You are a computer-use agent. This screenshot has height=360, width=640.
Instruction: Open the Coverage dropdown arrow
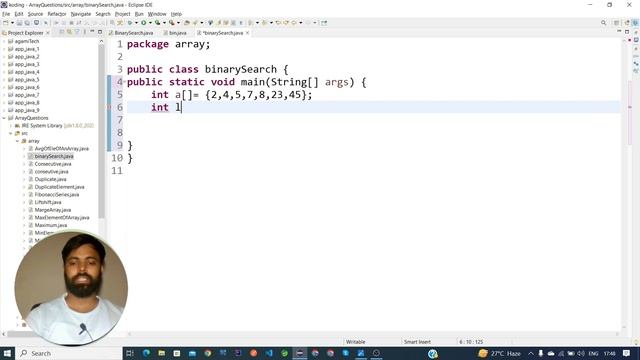click(164, 23)
